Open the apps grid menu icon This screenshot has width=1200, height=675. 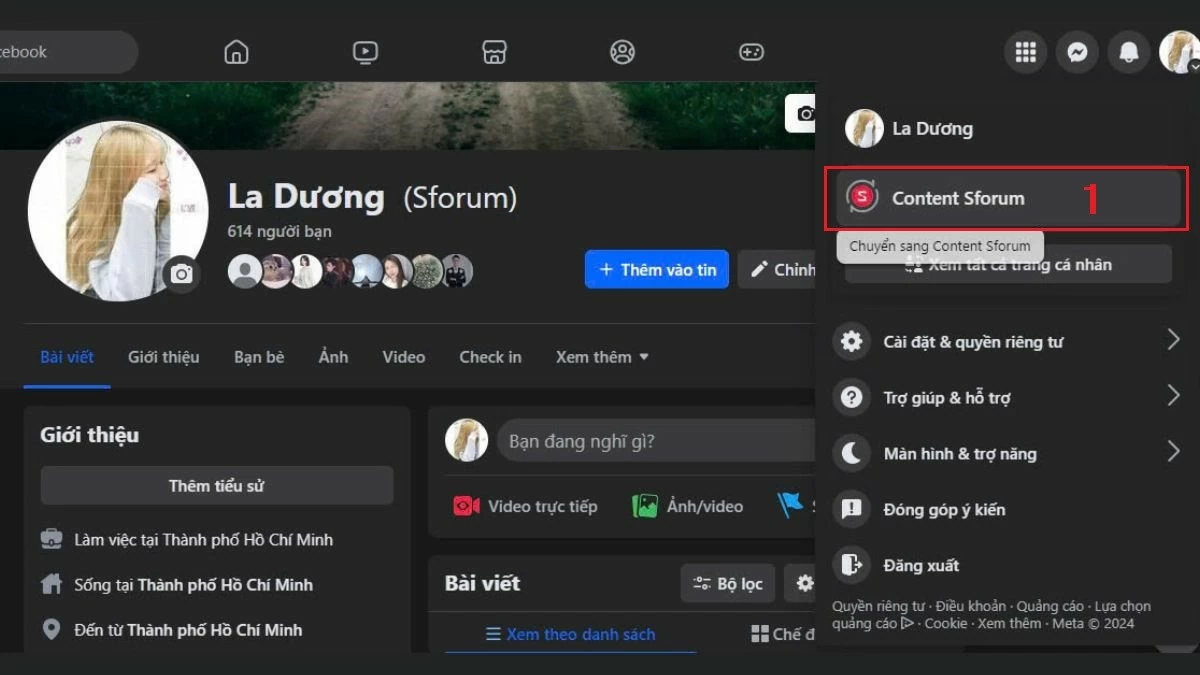tap(1025, 52)
